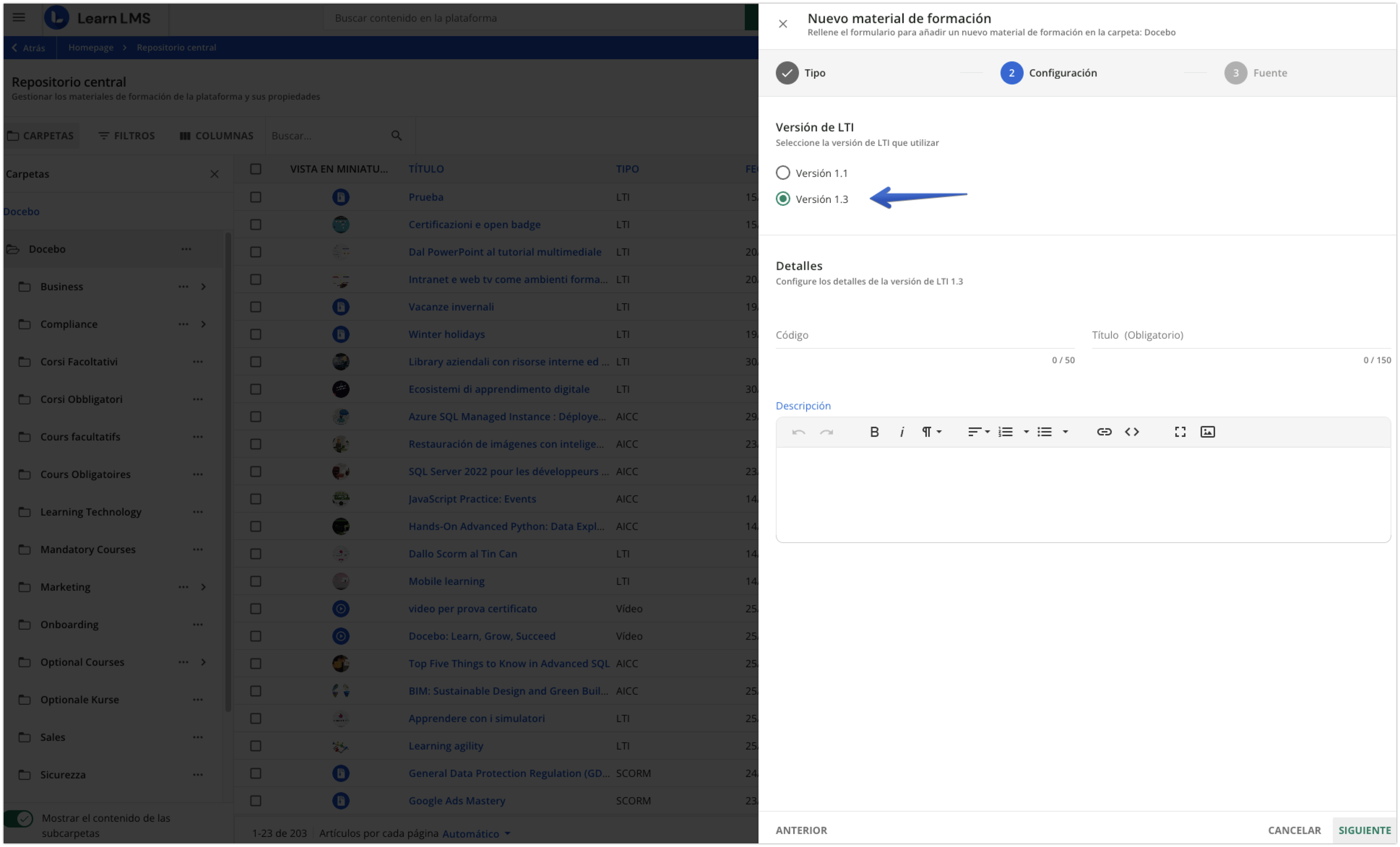Image resolution: width=1400 pixels, height=847 pixels.
Task: Open numbered list style dropdown arrow
Action: (x=1025, y=432)
